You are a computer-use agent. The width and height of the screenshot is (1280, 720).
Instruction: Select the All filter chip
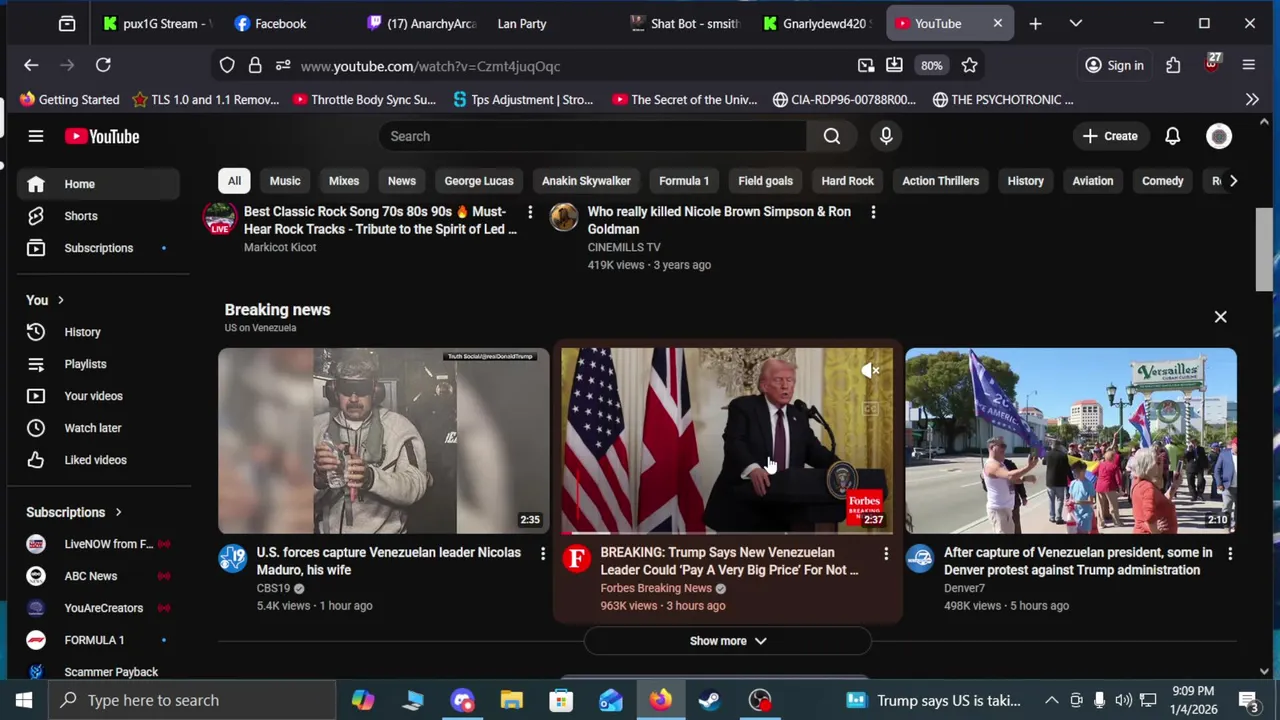(x=234, y=181)
